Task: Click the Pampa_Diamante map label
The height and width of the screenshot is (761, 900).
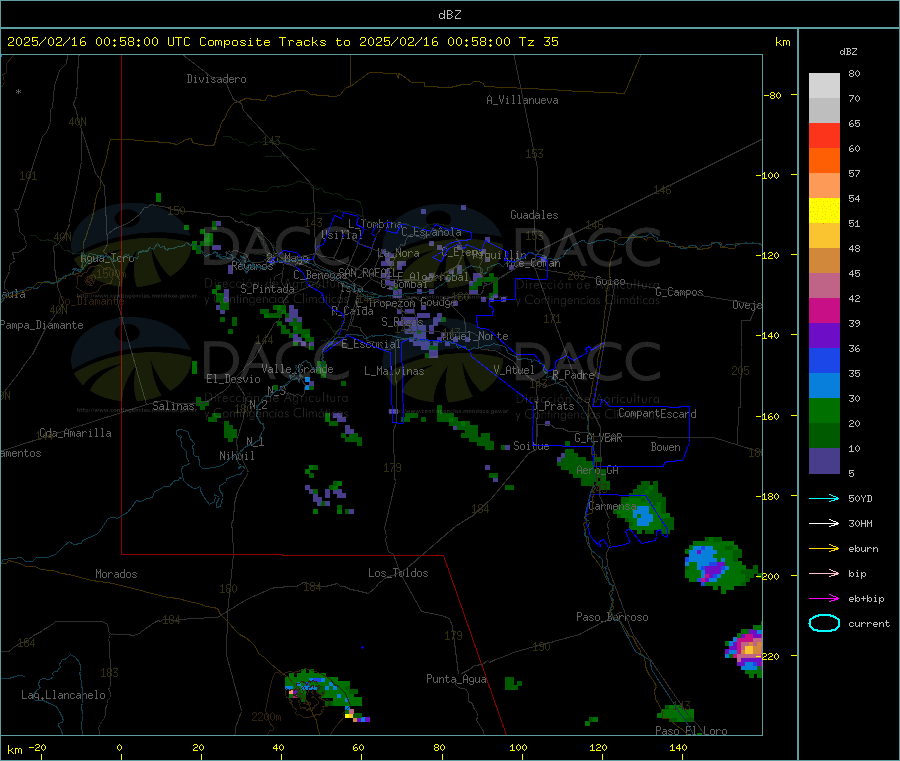Action: pos(42,325)
